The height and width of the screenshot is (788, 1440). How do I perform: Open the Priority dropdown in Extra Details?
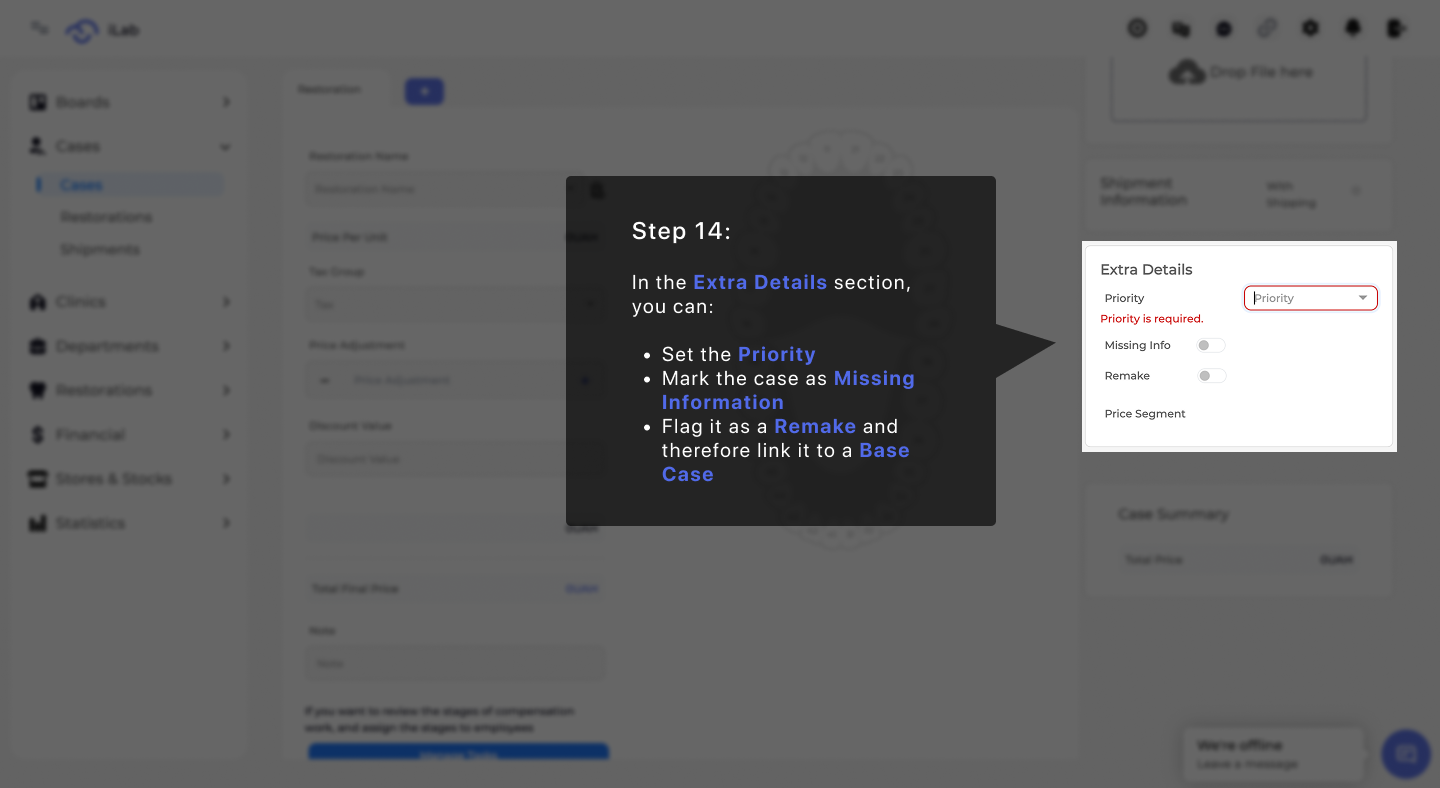pos(1310,298)
